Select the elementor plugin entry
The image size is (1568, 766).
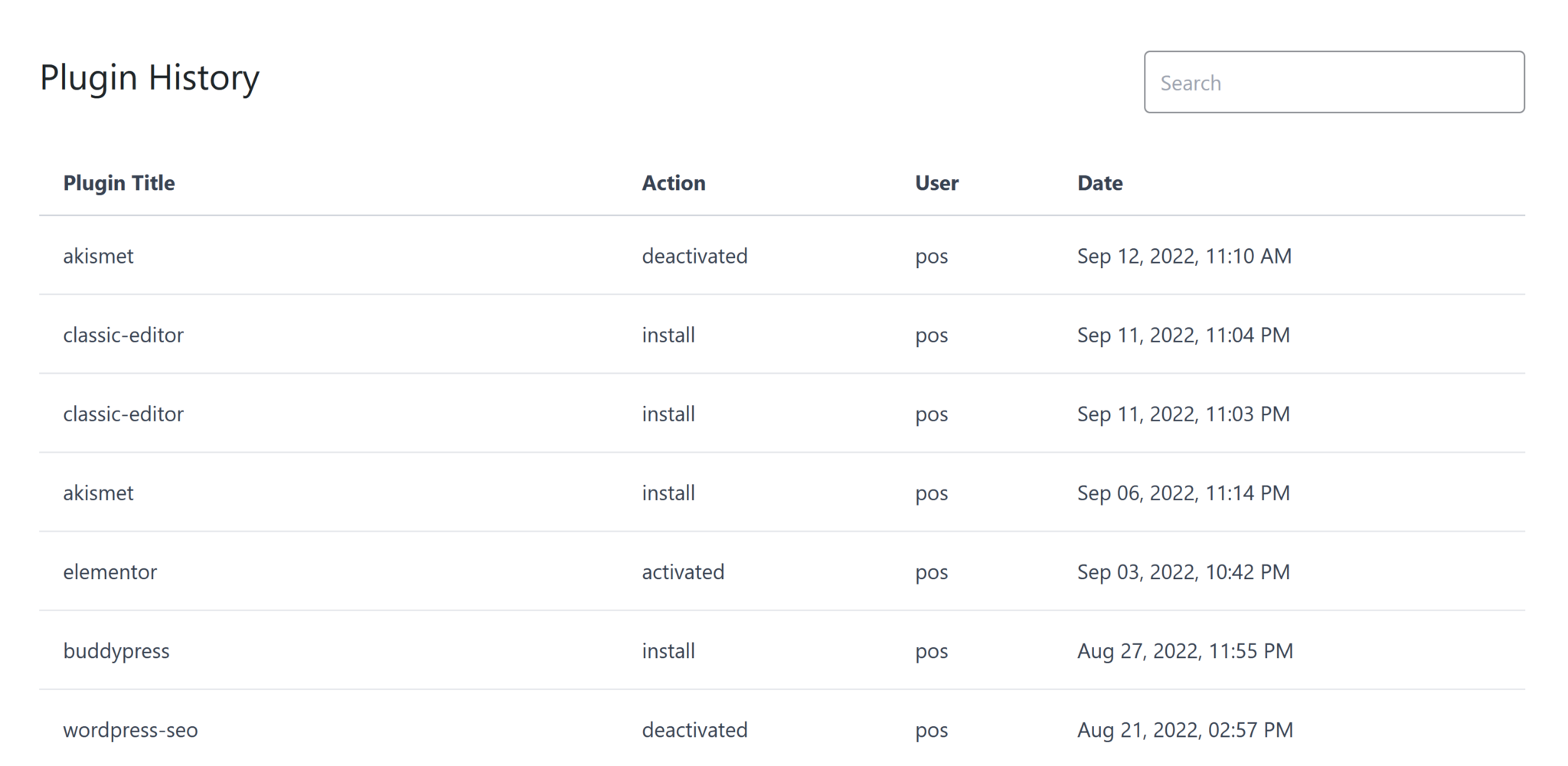(110, 571)
